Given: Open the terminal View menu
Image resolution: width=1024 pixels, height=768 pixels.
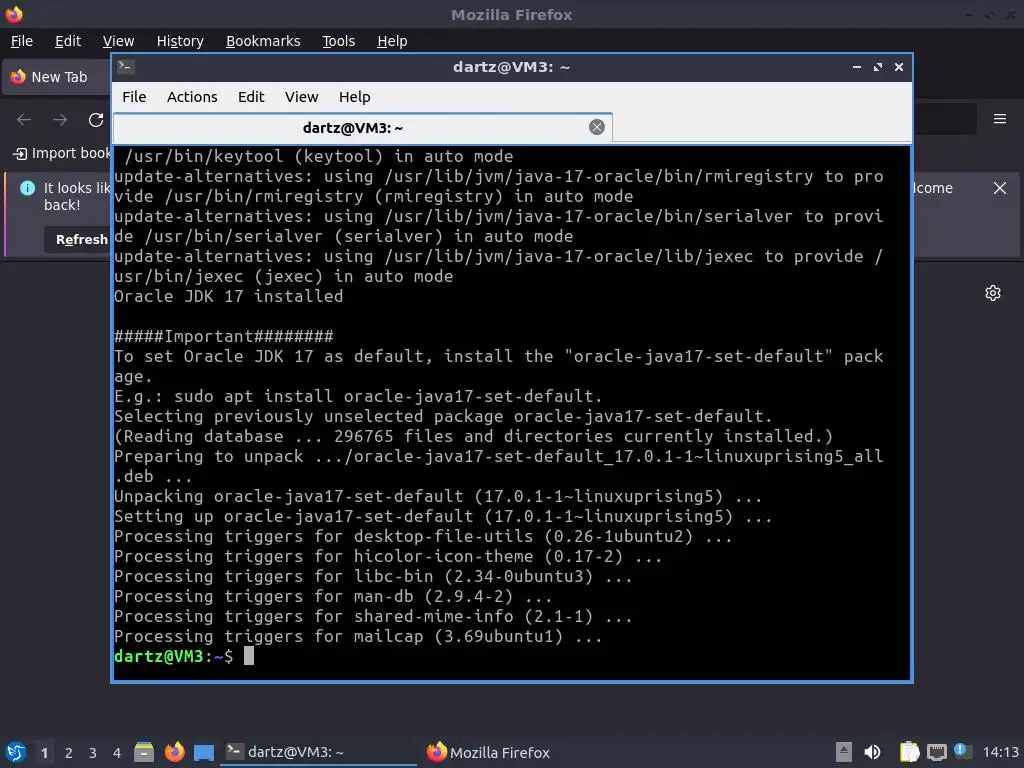Looking at the screenshot, I should 301,97.
